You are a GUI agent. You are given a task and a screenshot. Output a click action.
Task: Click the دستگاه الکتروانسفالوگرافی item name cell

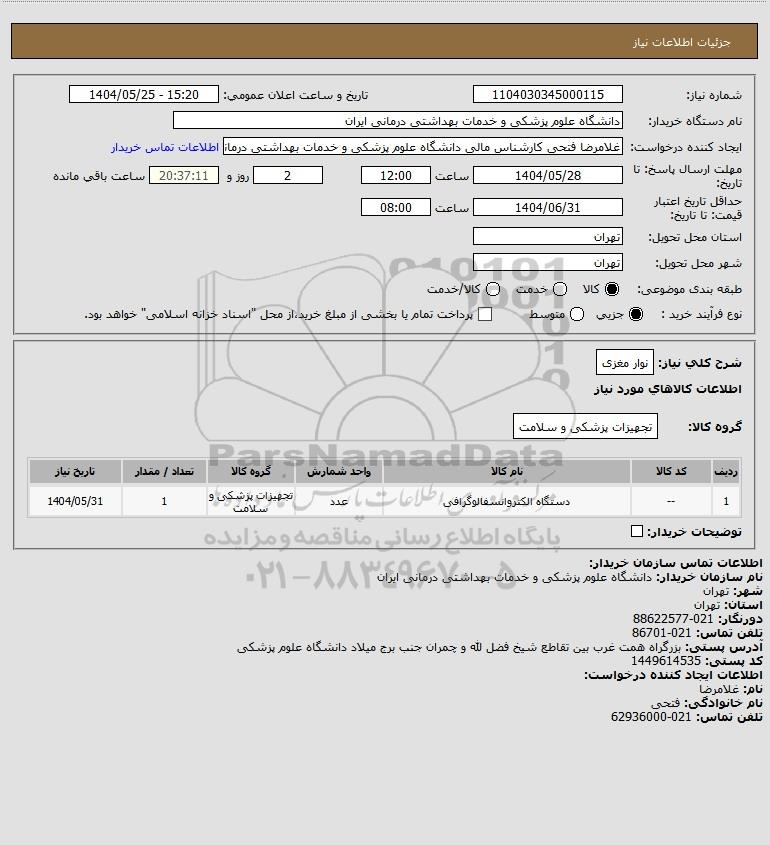pos(507,501)
